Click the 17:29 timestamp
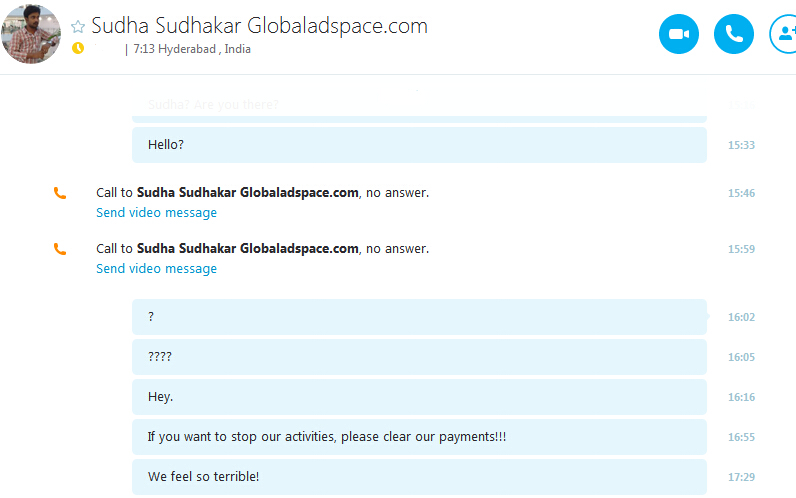Screen dimensions: 796x498 [741, 477]
